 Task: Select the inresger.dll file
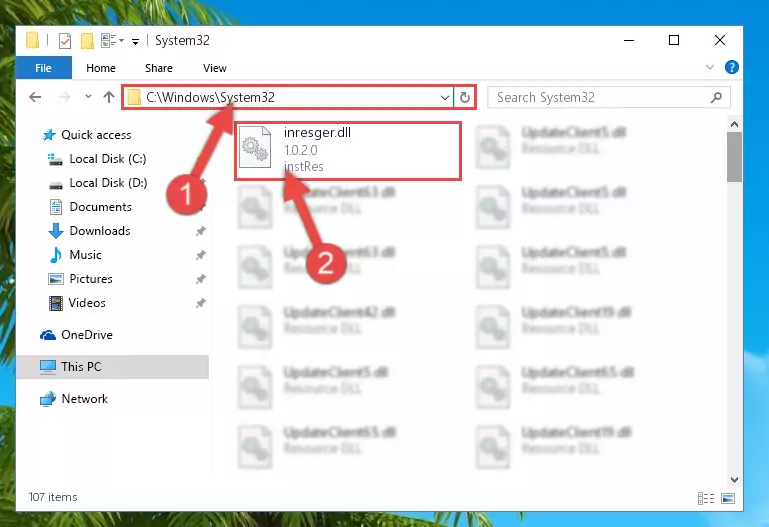348,151
